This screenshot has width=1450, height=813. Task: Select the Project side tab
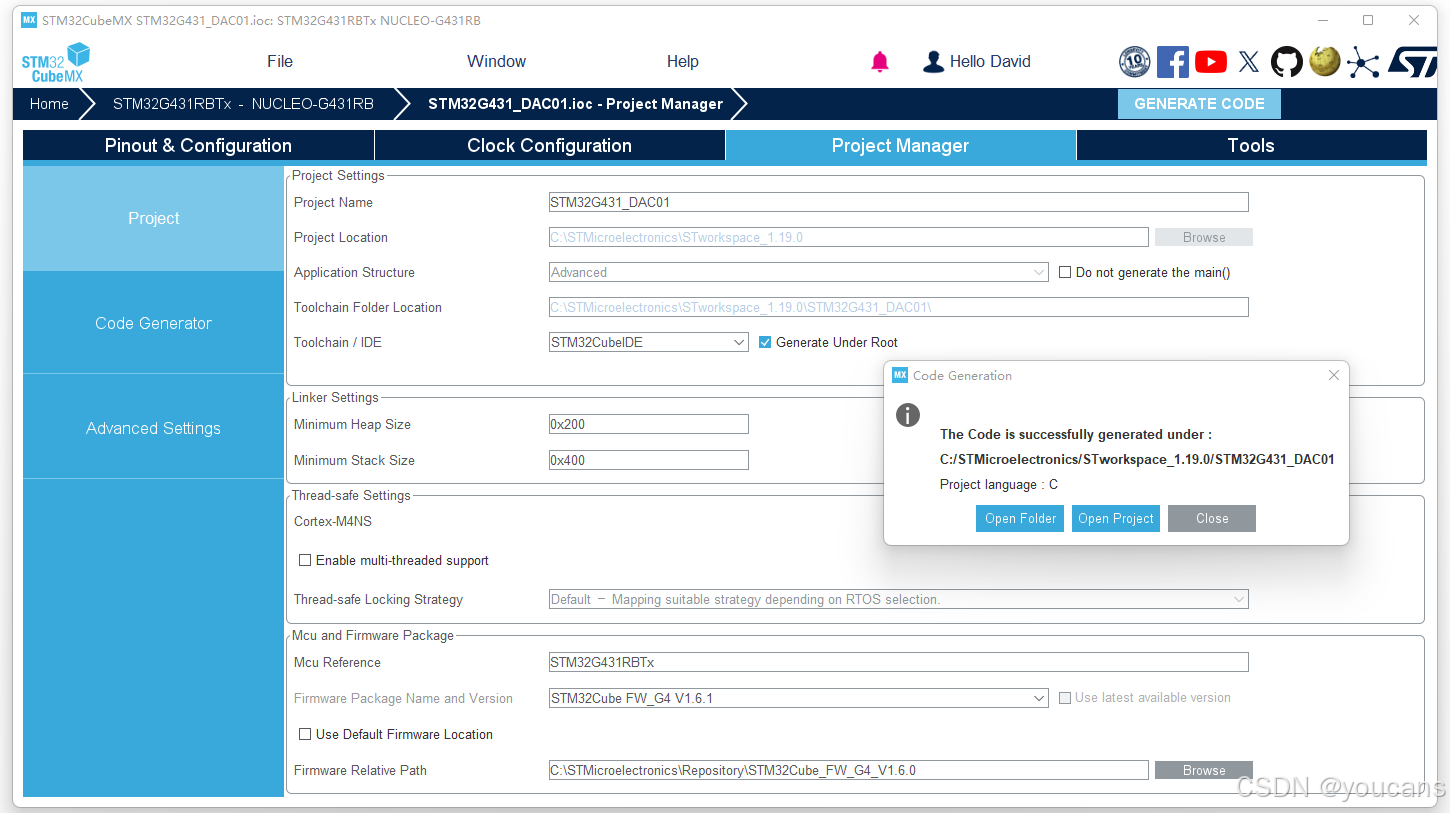point(153,218)
